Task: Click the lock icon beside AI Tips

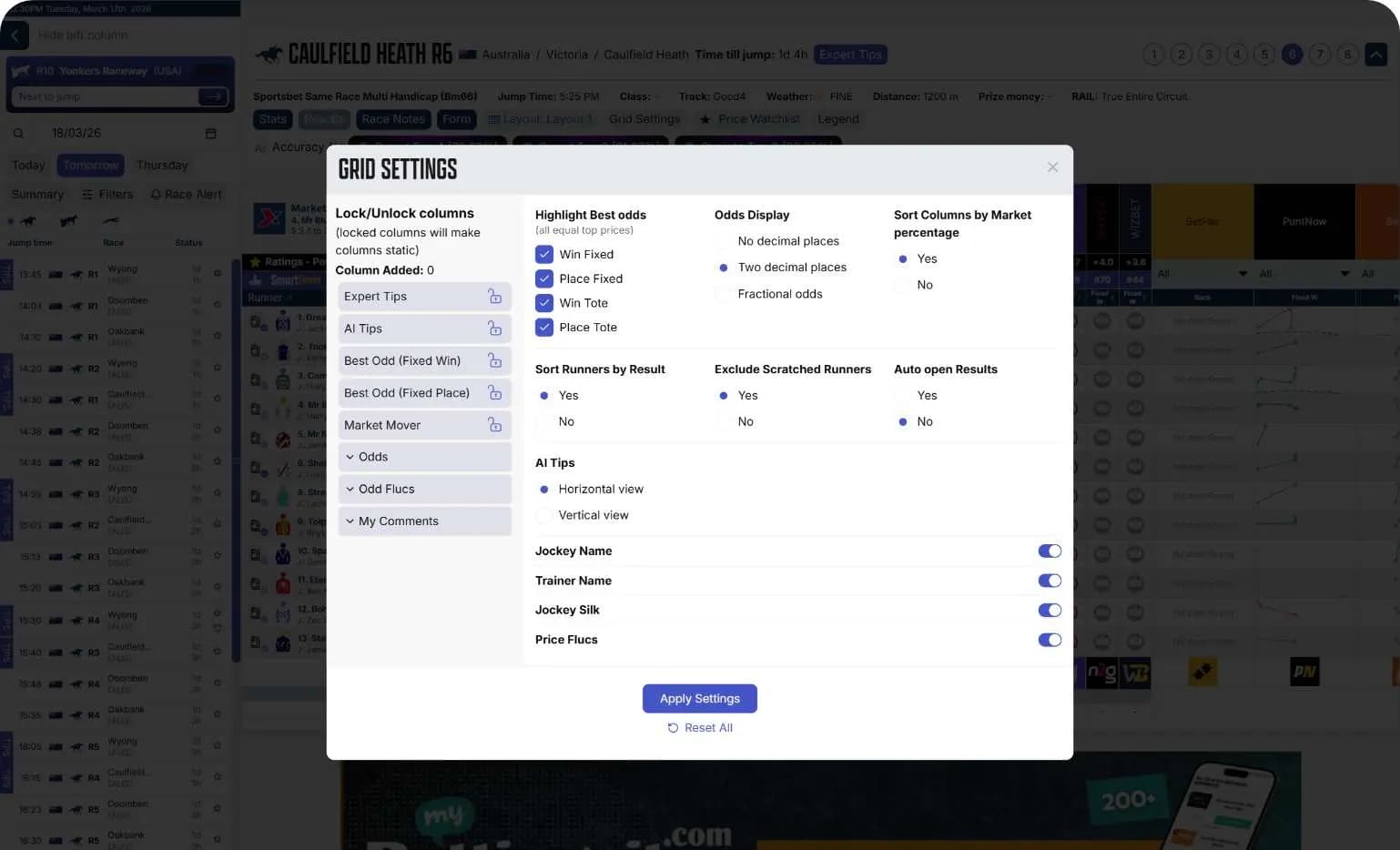Action: click(494, 328)
